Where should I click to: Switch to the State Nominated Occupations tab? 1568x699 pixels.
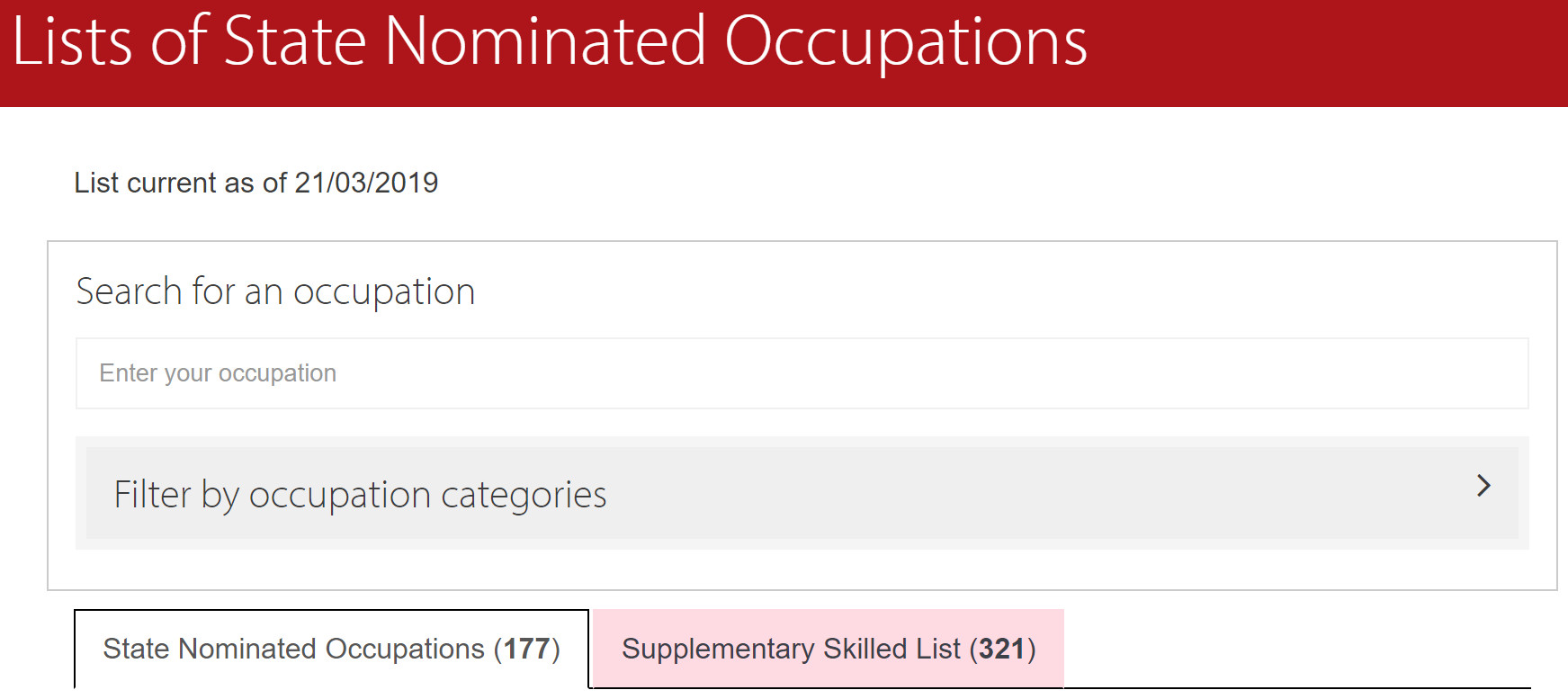coord(331,649)
